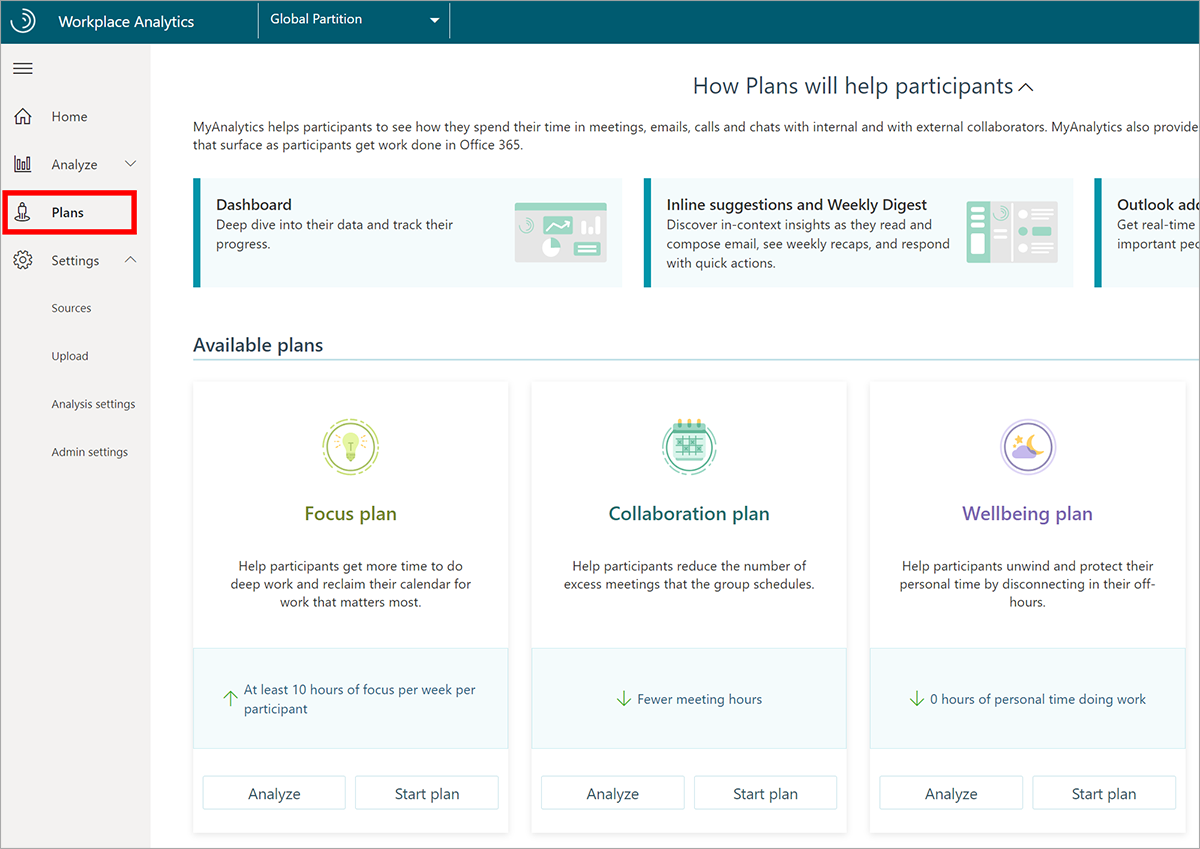Click the Collaboration plan heading
The width and height of the screenshot is (1200, 849).
pos(689,514)
